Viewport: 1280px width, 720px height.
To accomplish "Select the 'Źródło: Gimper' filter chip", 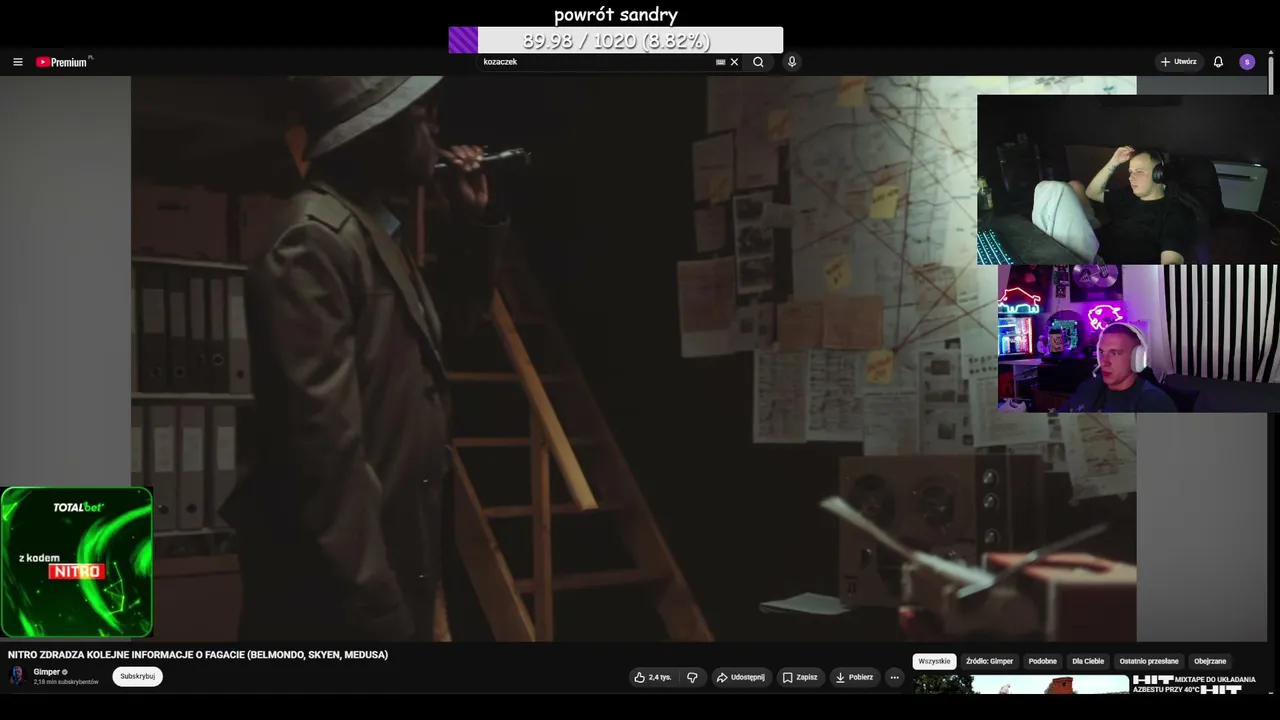I will pyautogui.click(x=990, y=661).
